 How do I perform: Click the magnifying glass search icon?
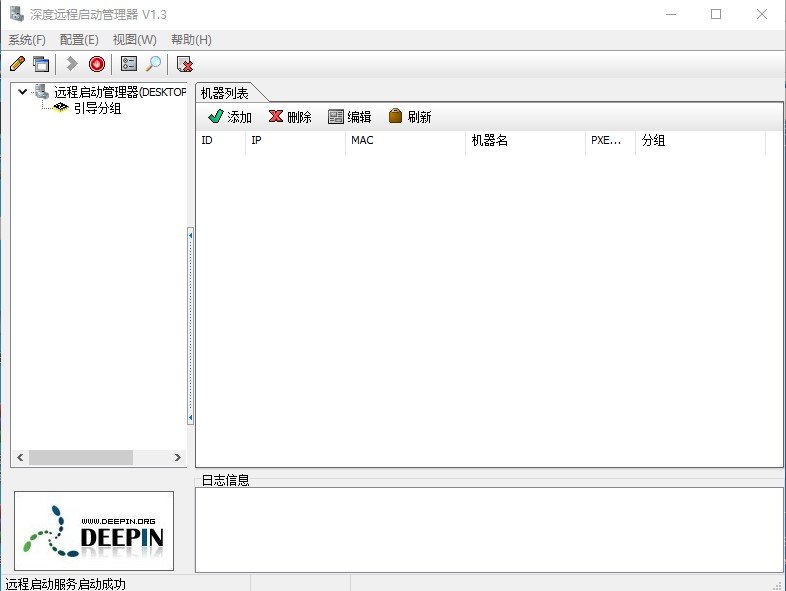click(153, 64)
